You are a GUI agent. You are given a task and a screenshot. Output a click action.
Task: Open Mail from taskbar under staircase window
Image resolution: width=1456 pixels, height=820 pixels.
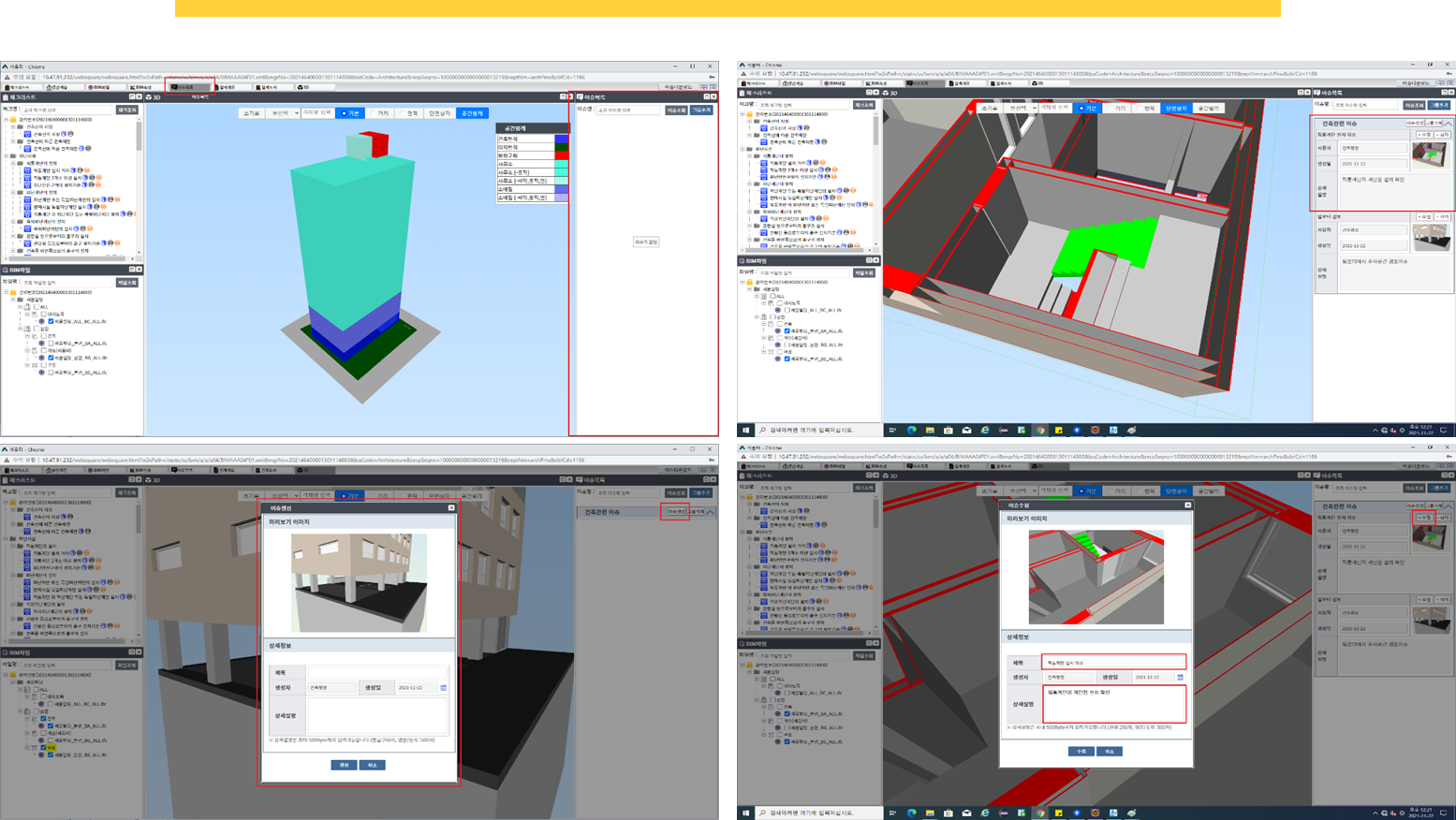pos(966,431)
